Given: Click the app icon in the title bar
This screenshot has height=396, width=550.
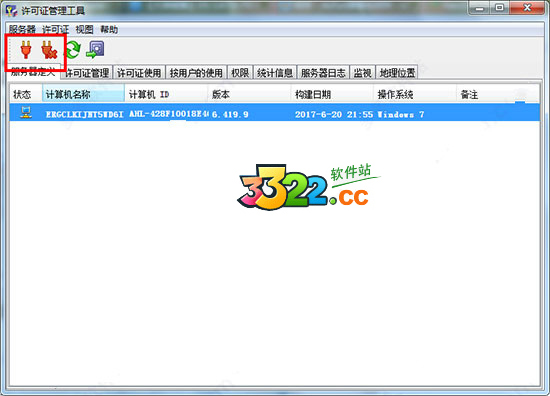Looking at the screenshot, I should click(11, 11).
